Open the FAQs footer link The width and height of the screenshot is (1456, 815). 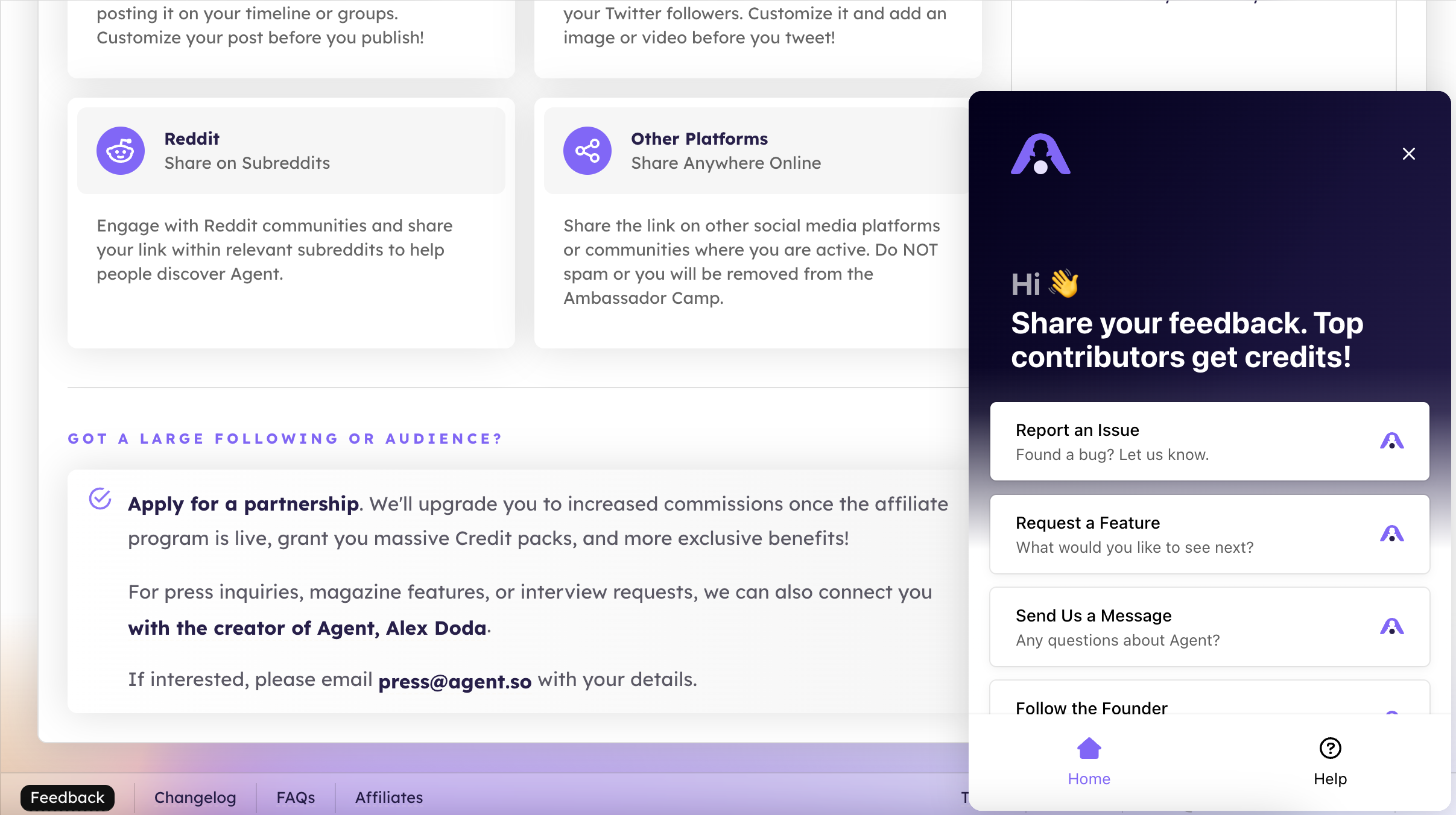tap(296, 798)
